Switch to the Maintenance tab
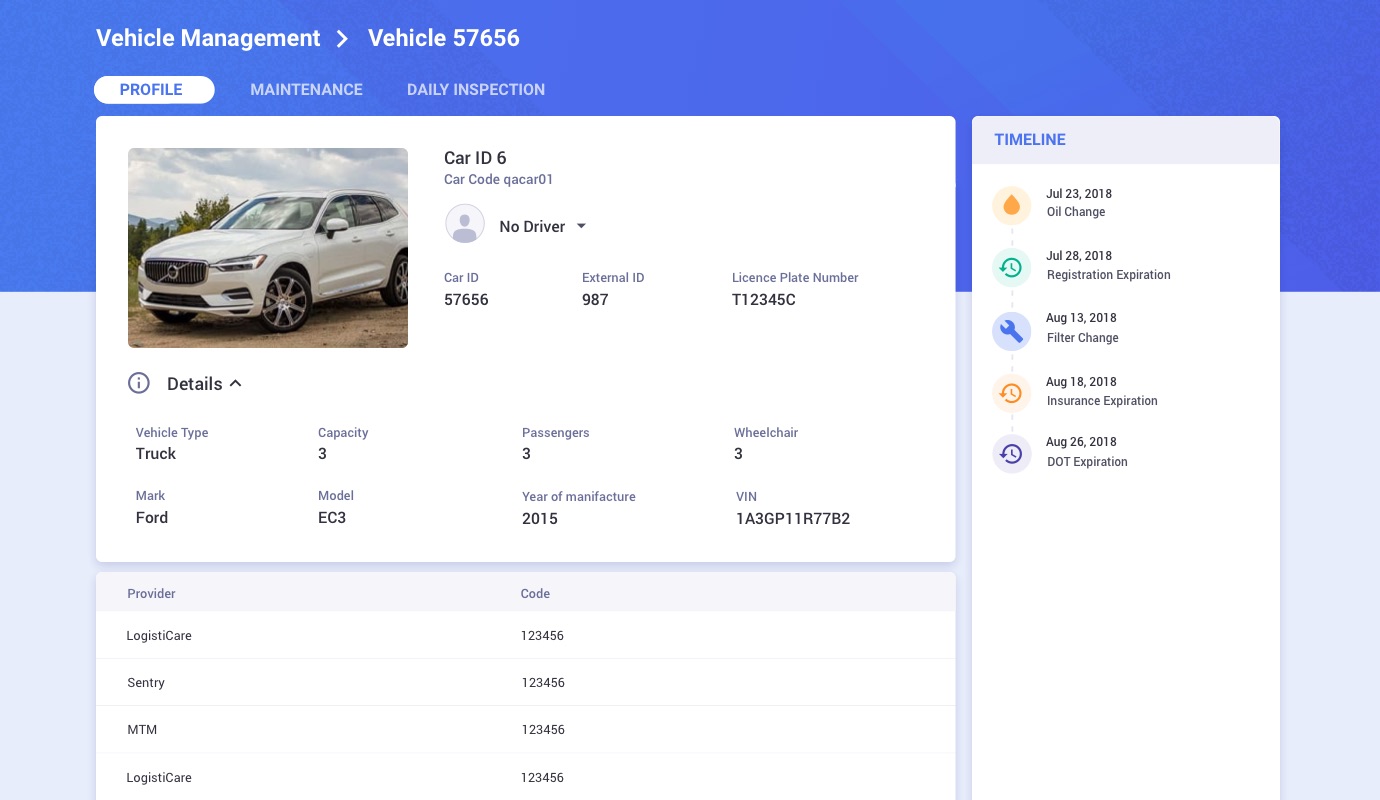This screenshot has height=800, width=1380. click(x=306, y=90)
